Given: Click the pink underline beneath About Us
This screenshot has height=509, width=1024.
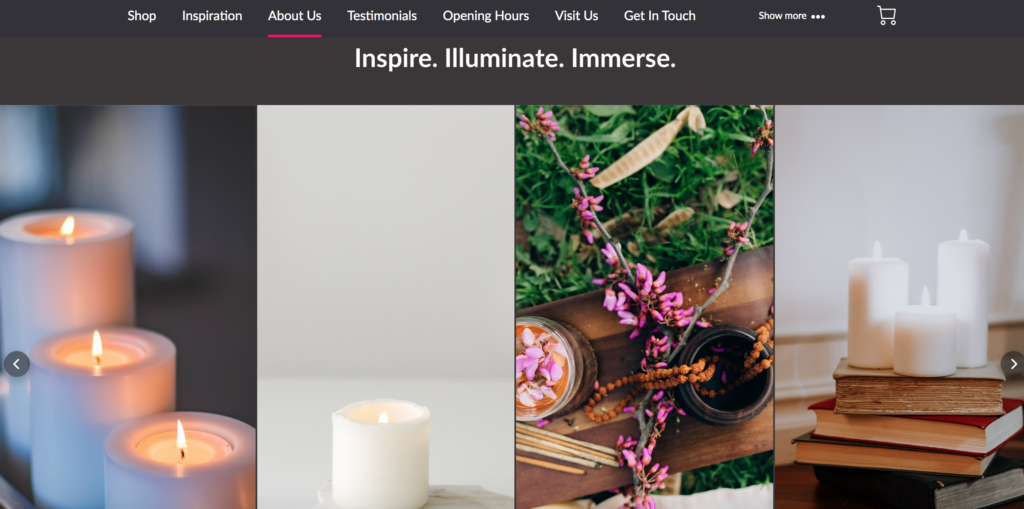Looking at the screenshot, I should [x=295, y=35].
